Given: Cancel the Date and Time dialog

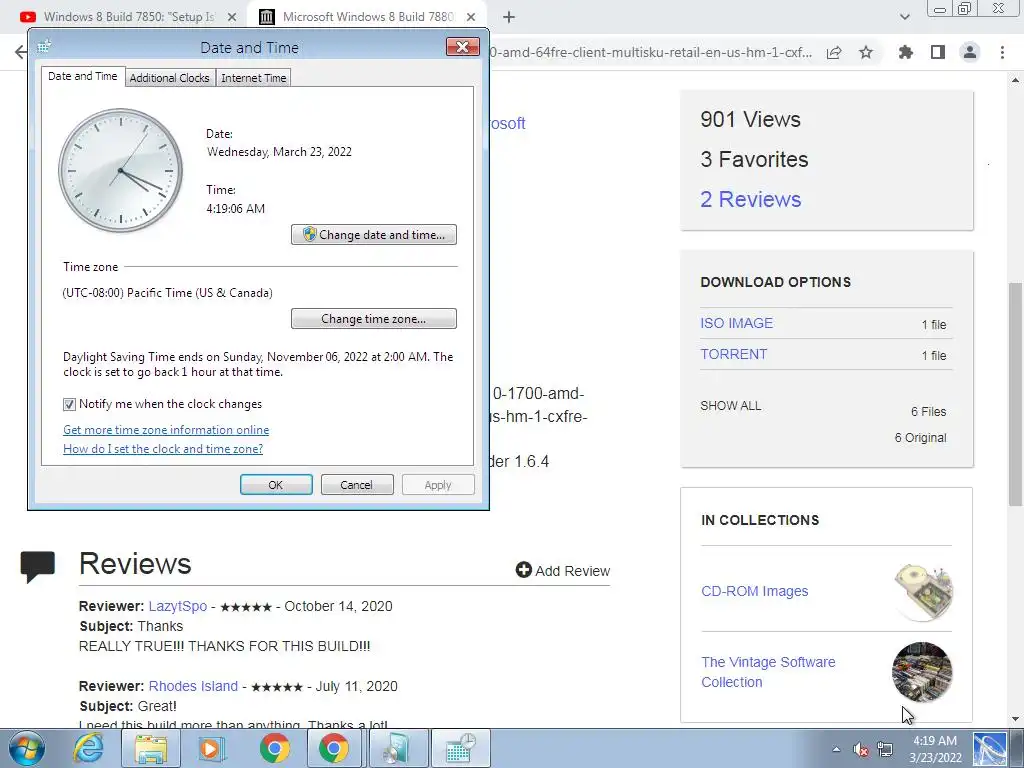Looking at the screenshot, I should coord(357,485).
